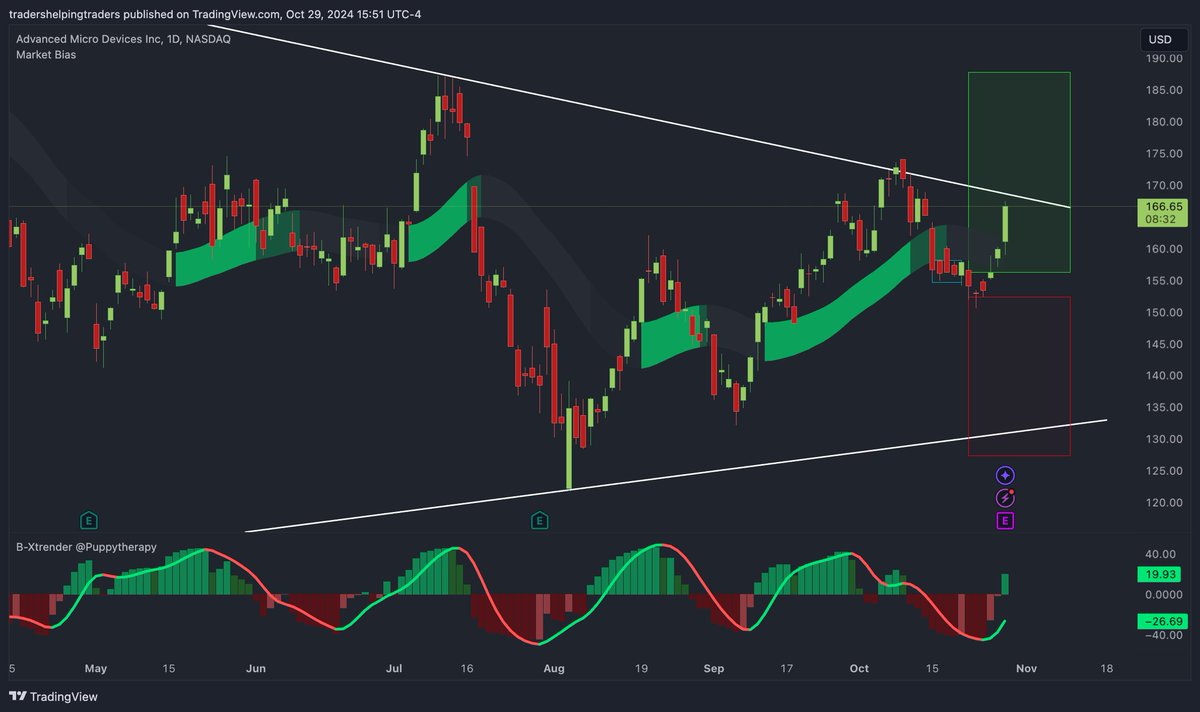Click the purple star circle event icon

1005,476
